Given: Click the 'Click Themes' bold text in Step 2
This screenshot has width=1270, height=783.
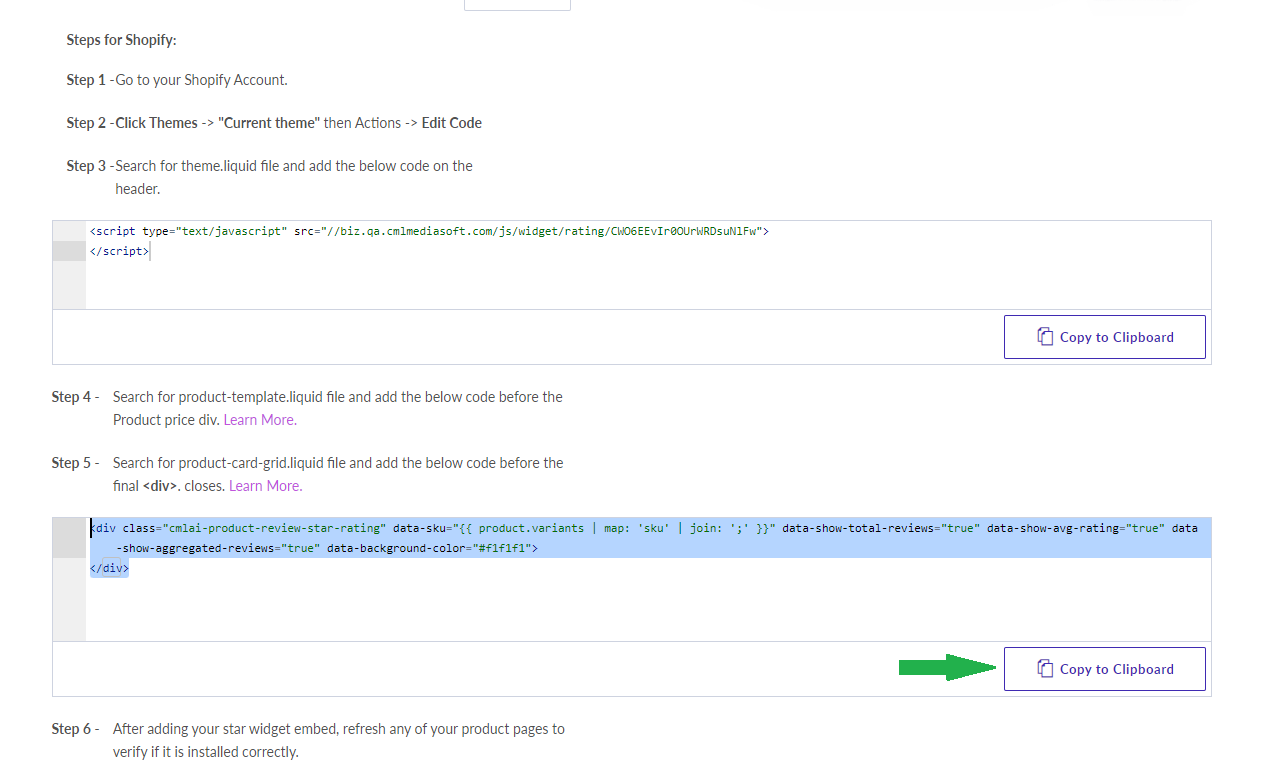Looking at the screenshot, I should 156,123.
